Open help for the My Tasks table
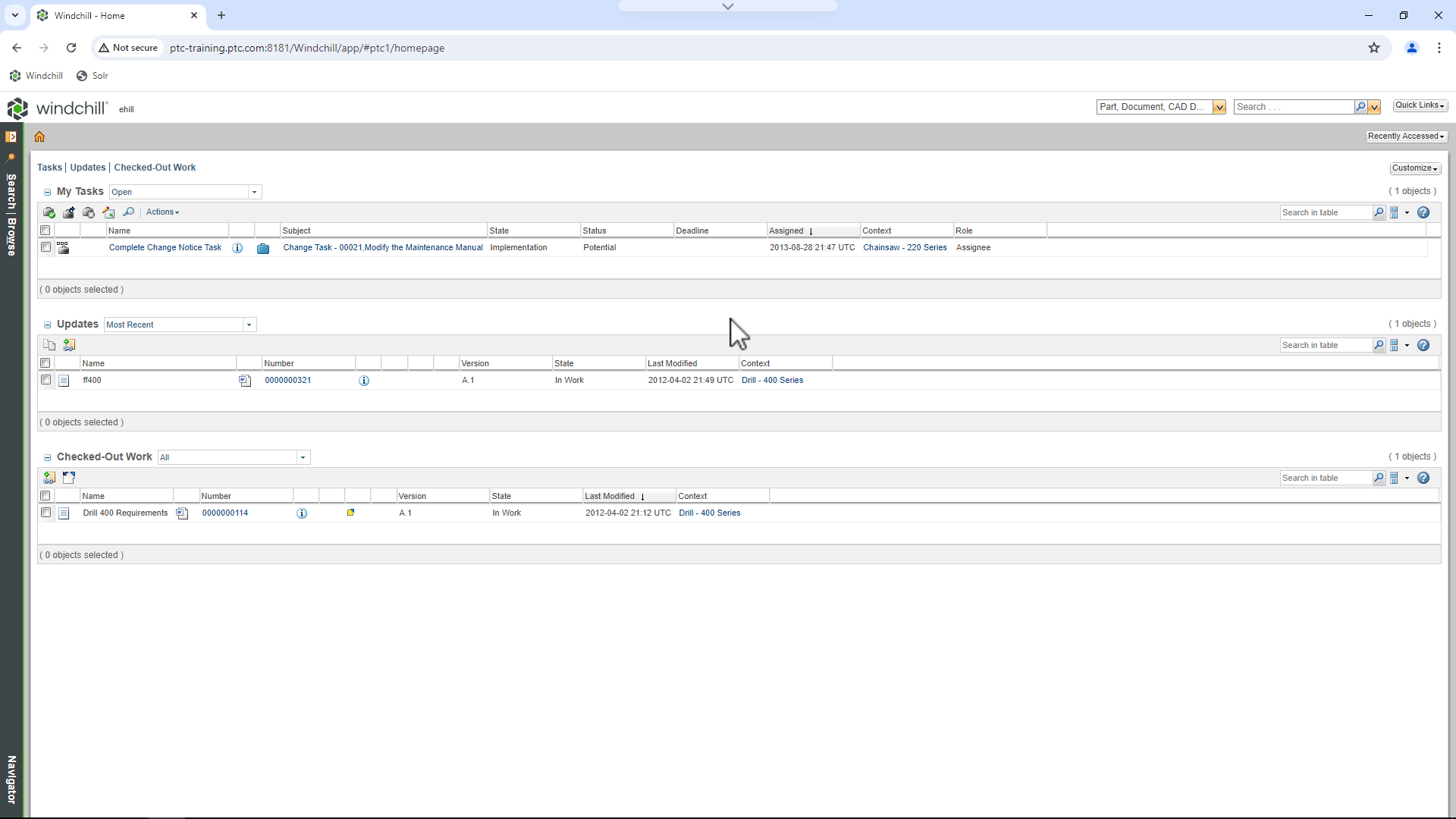The image size is (1456, 819). click(x=1423, y=212)
